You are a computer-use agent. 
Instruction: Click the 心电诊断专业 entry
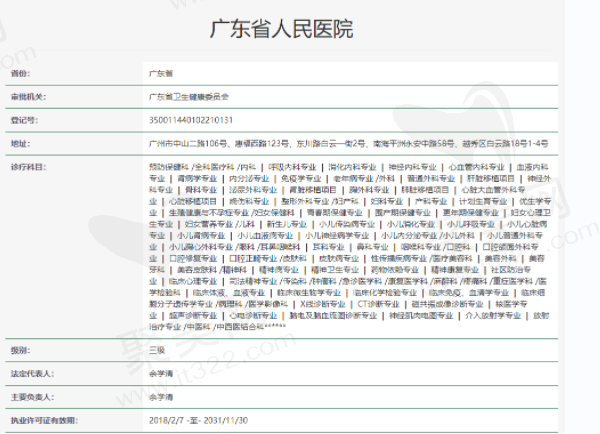[253, 316]
